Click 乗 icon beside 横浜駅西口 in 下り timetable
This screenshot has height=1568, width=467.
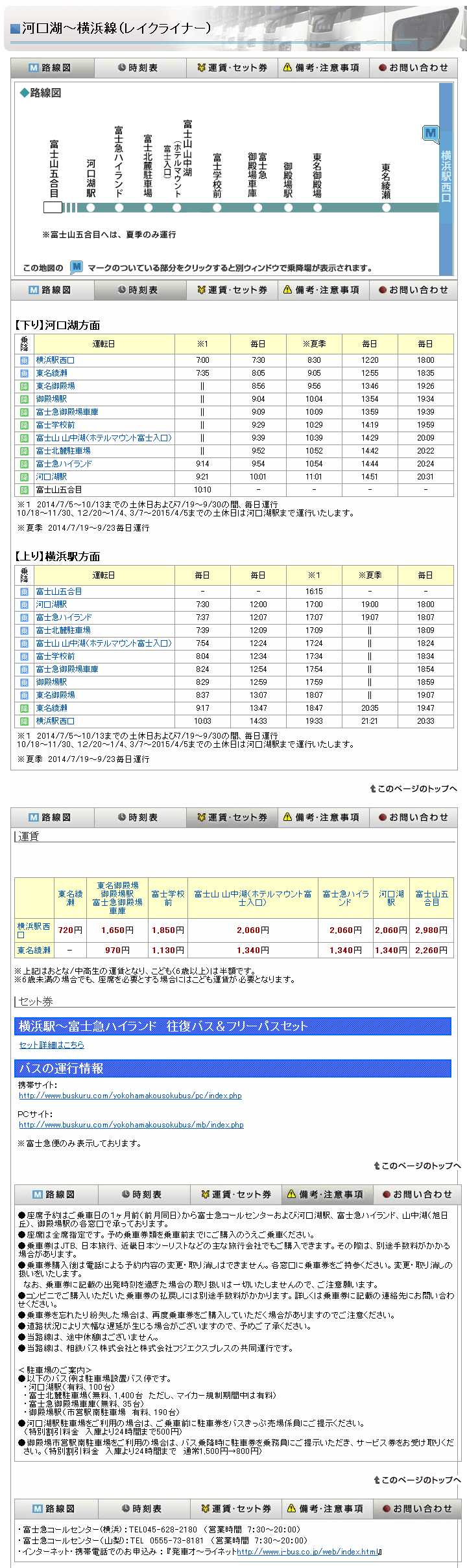[x=25, y=360]
